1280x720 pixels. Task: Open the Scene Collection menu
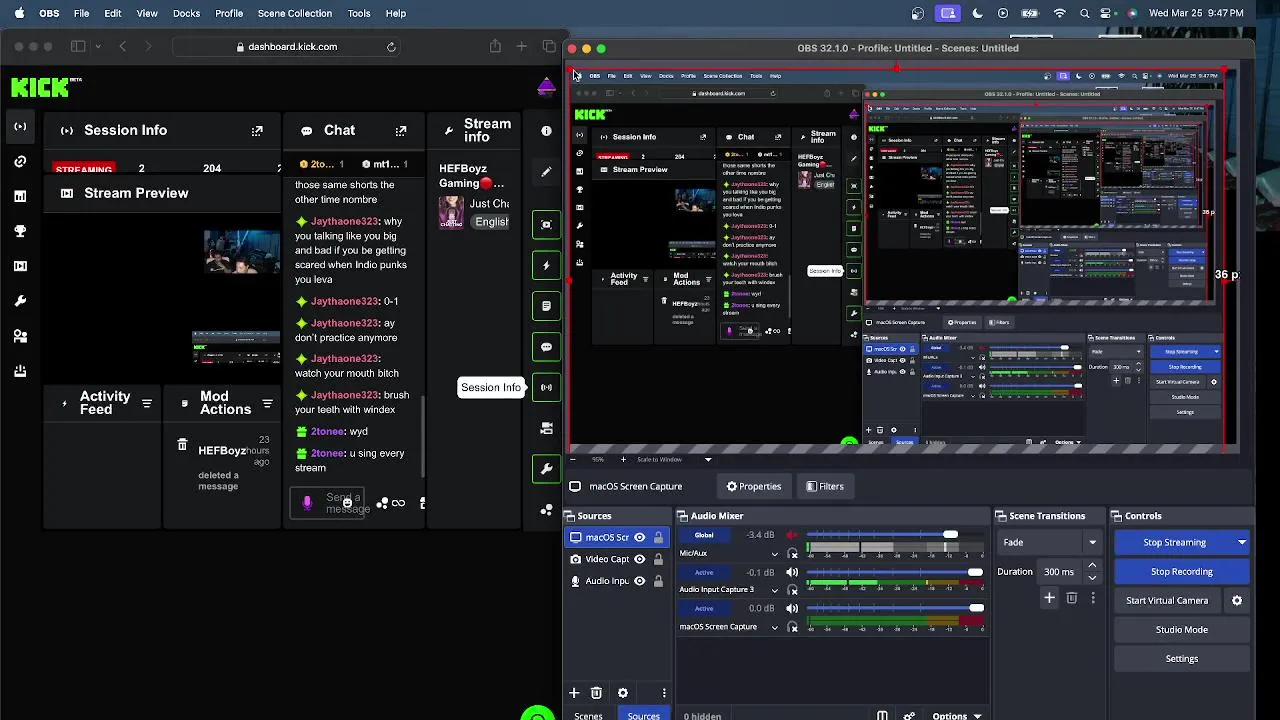tap(295, 13)
